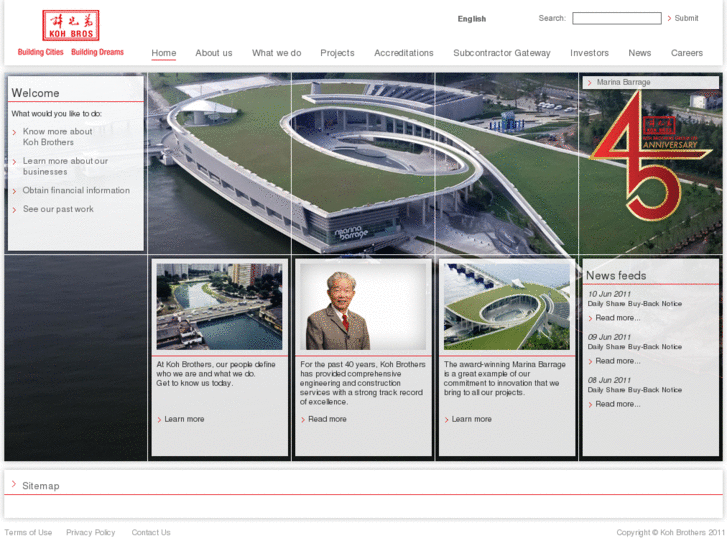Open 'Obtain financial information' link
The width and height of the screenshot is (727, 545).
(x=77, y=190)
